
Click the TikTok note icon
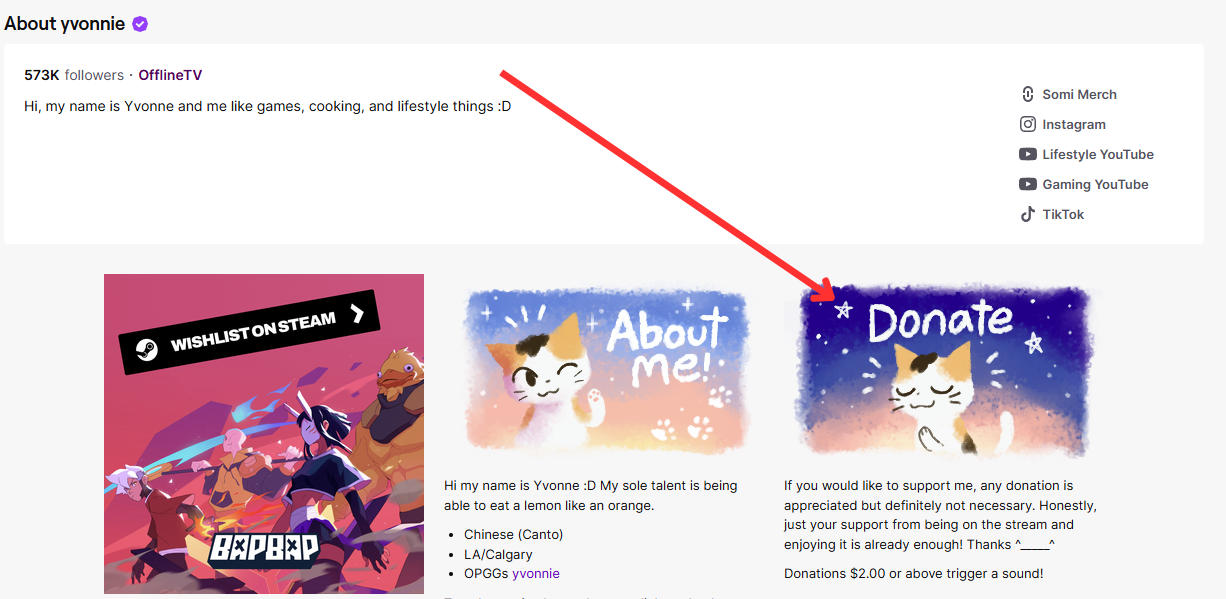coord(1027,214)
